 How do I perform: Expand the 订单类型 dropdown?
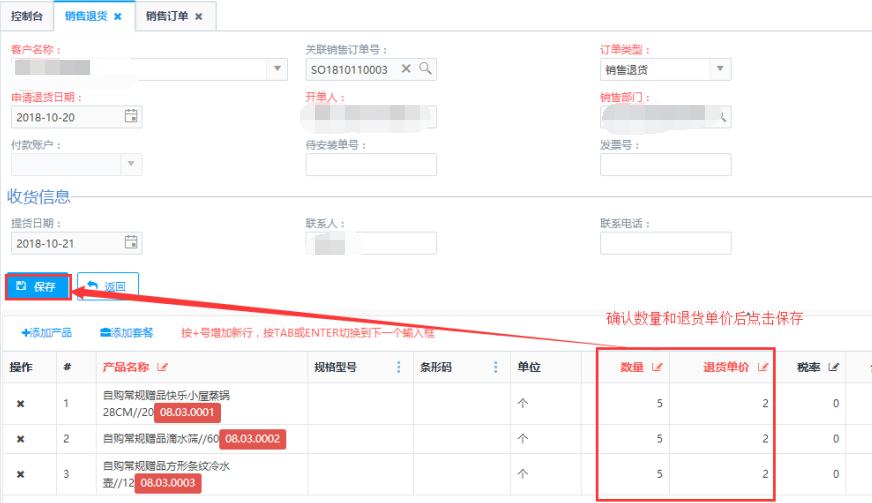pyautogui.click(x=720, y=69)
